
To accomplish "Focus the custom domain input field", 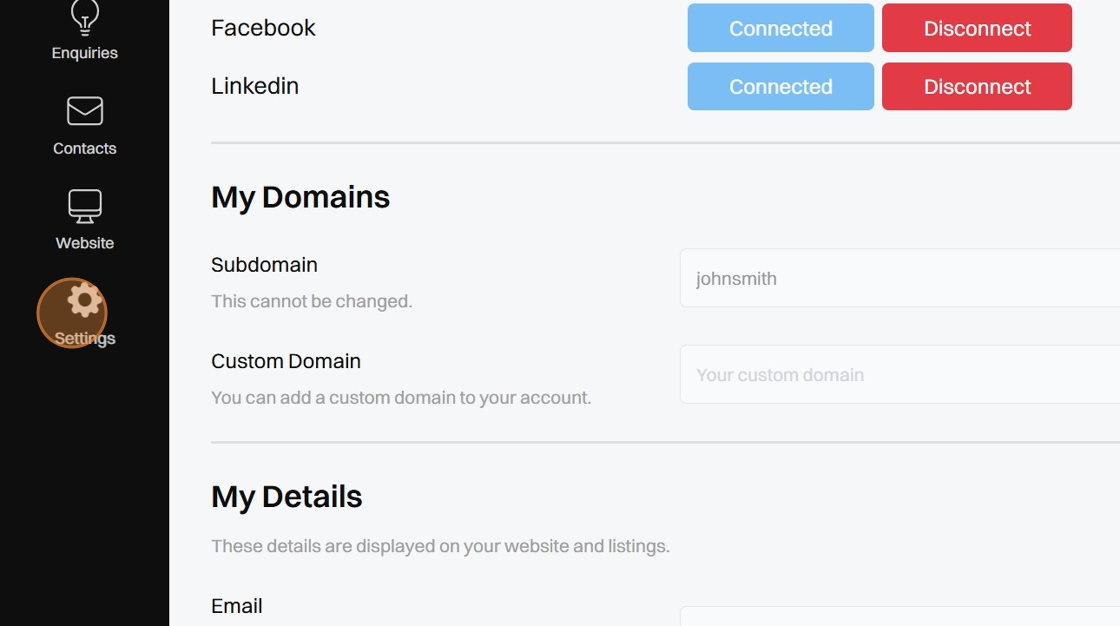I will tap(900, 375).
